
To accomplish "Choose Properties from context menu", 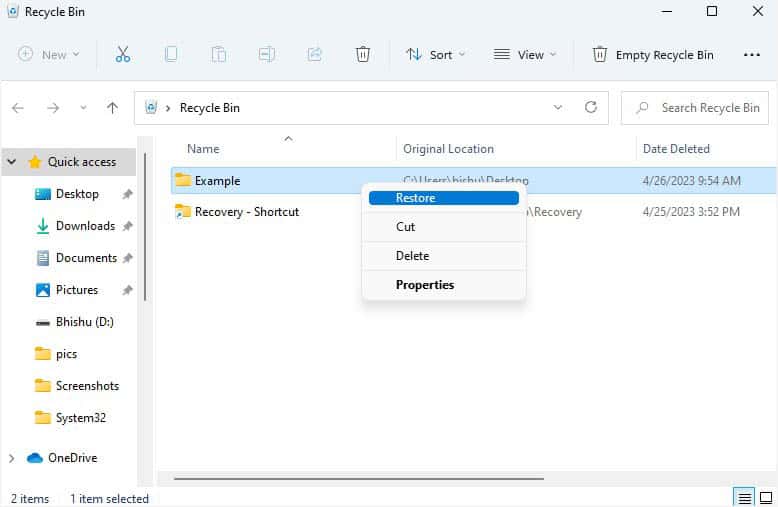I will 444,285.
